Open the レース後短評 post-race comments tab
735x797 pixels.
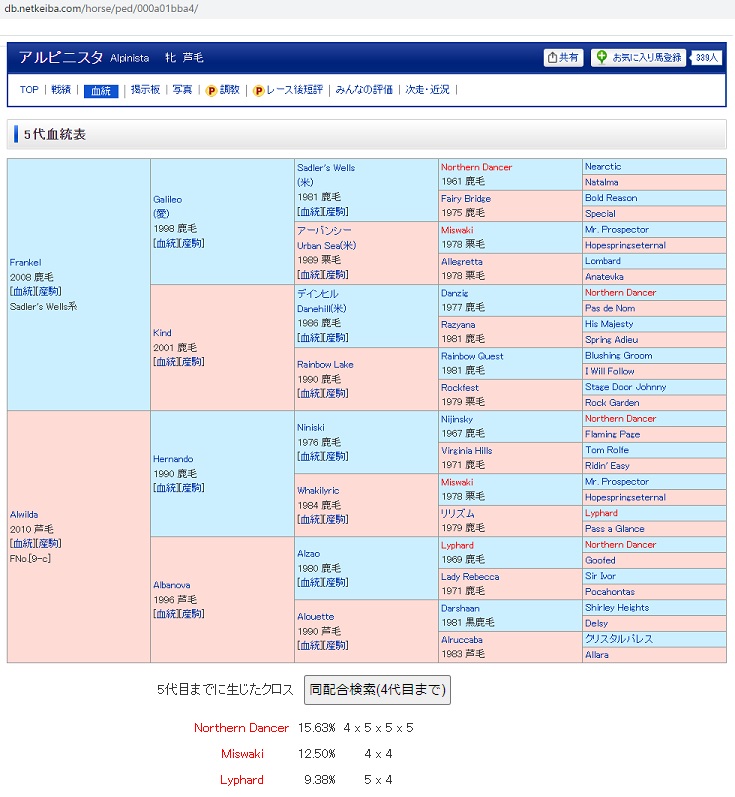tap(294, 89)
